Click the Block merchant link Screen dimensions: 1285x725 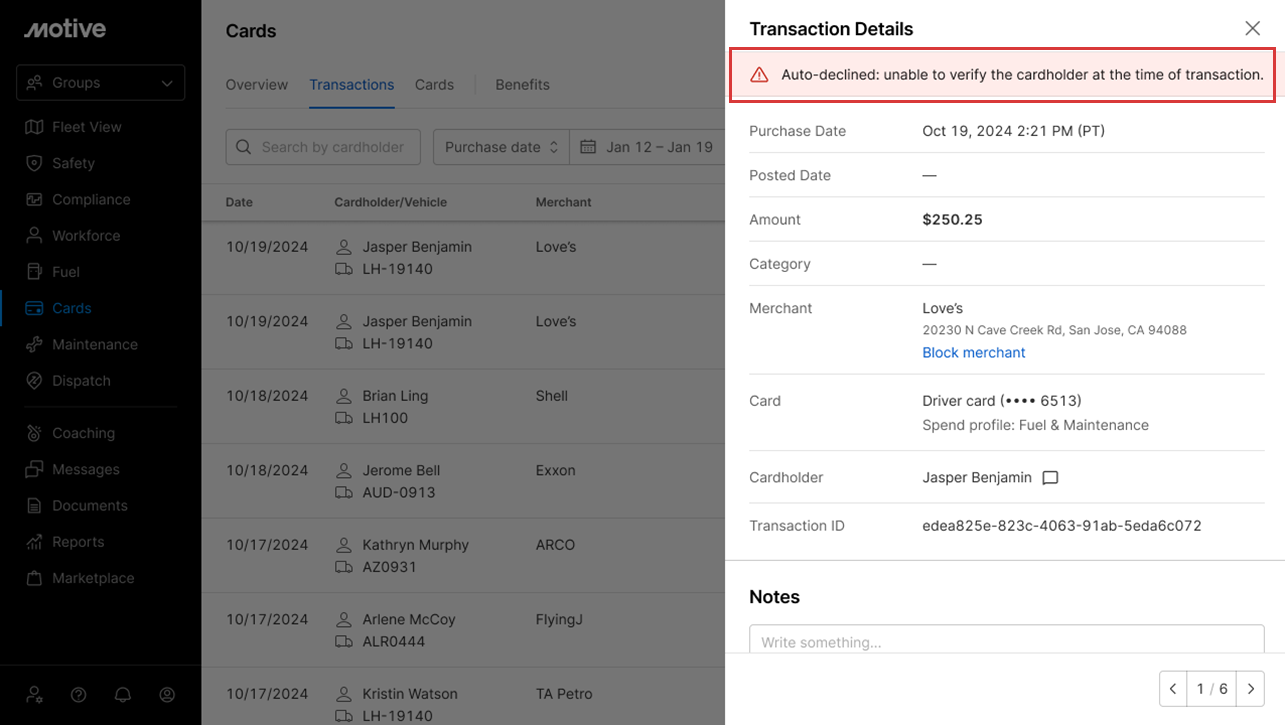coord(973,353)
